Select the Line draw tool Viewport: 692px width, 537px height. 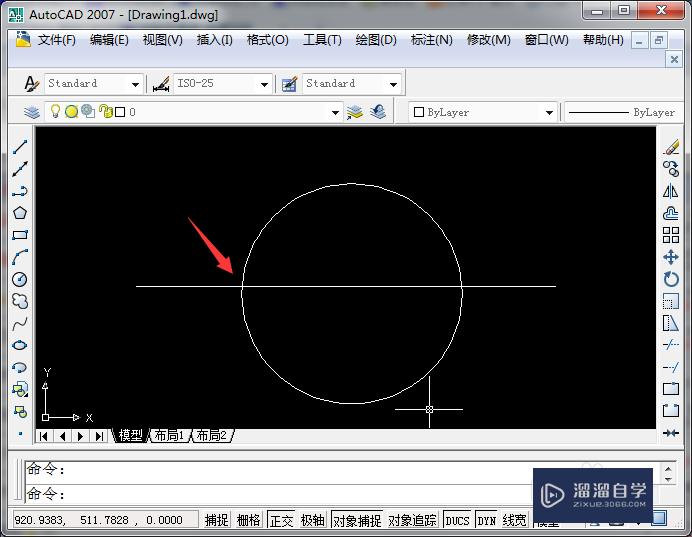click(x=20, y=147)
